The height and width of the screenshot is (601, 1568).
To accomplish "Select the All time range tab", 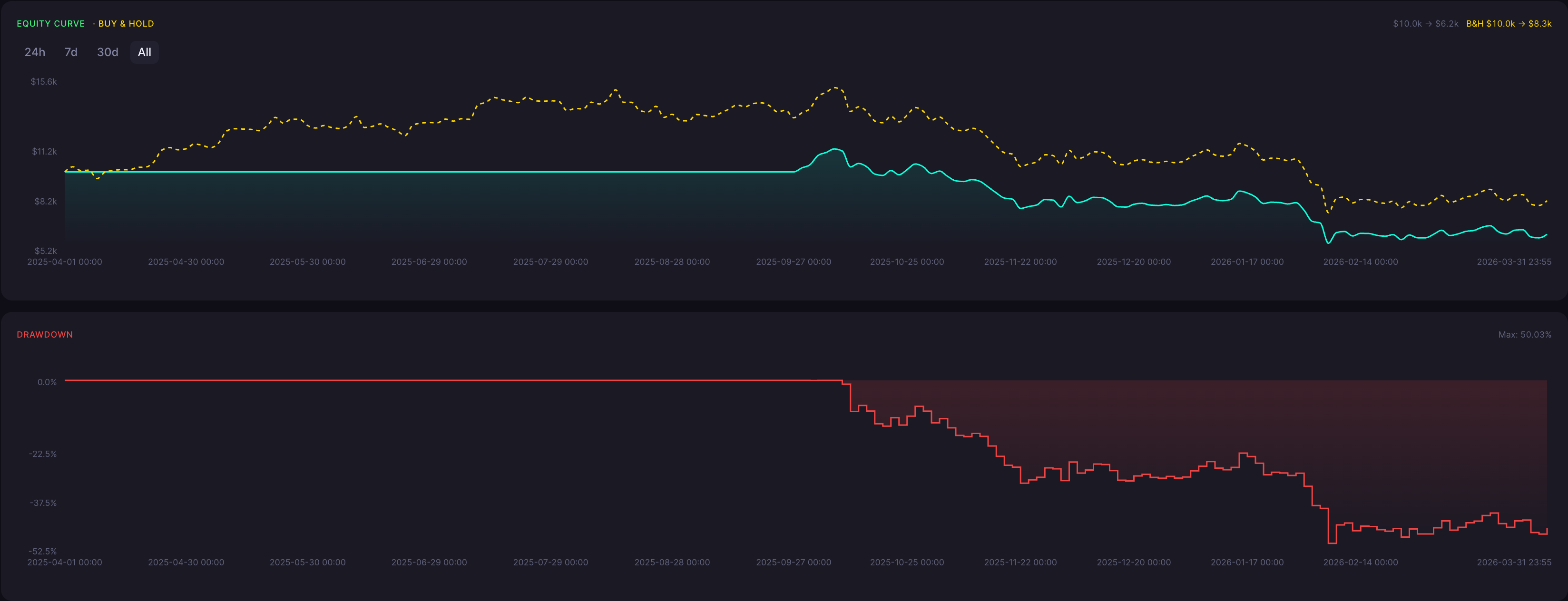I will coord(144,52).
